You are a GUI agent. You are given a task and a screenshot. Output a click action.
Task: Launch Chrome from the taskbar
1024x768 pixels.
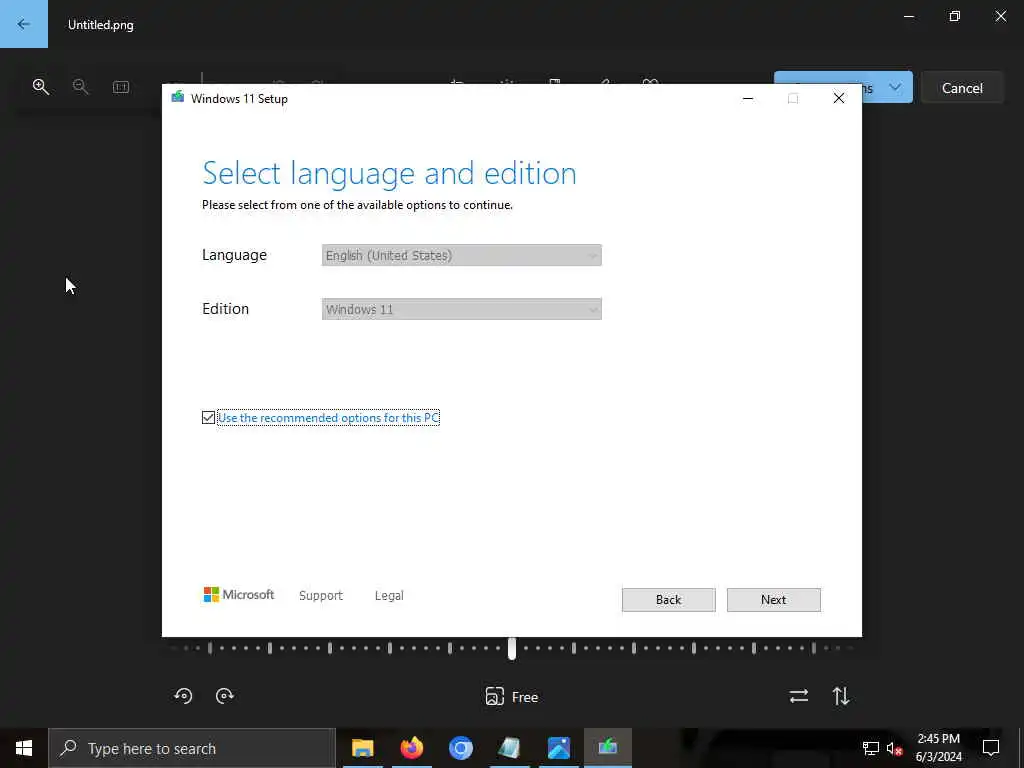(460, 748)
